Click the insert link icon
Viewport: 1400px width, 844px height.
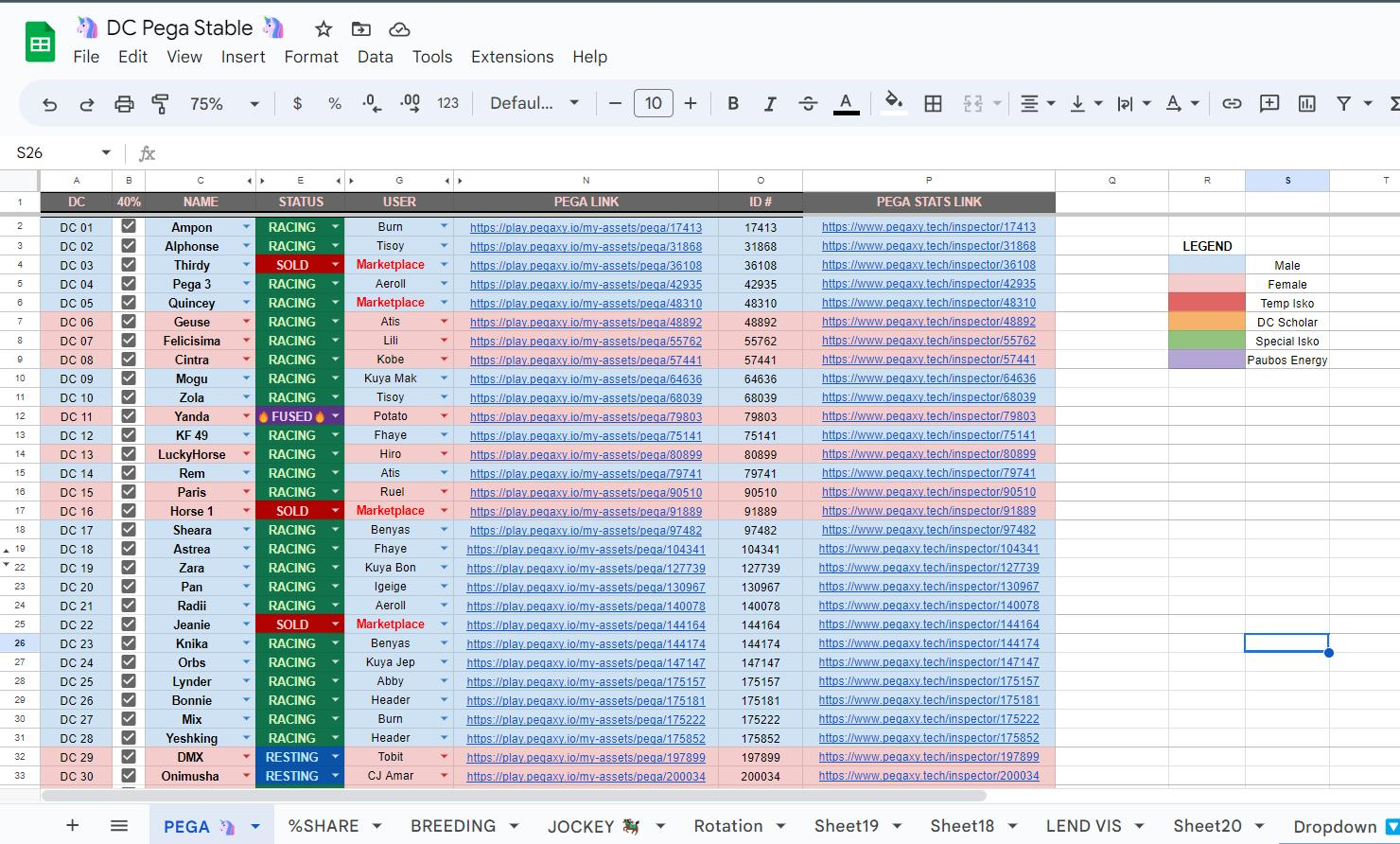[1232, 104]
